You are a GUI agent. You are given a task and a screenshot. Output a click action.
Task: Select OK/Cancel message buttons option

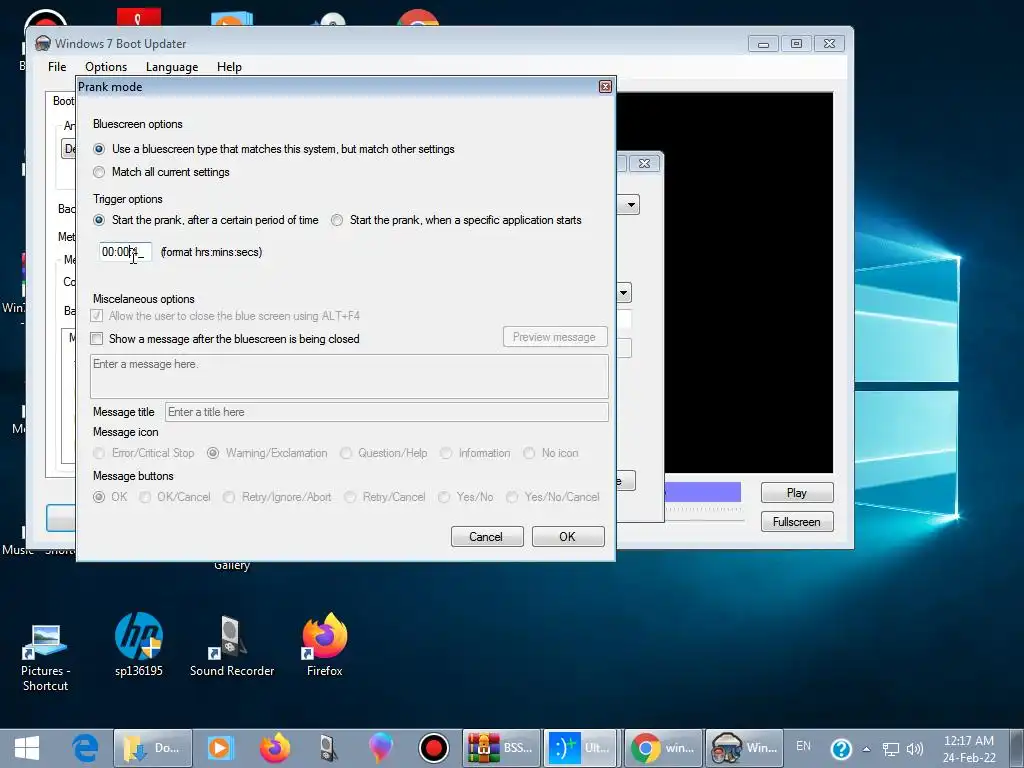145,498
